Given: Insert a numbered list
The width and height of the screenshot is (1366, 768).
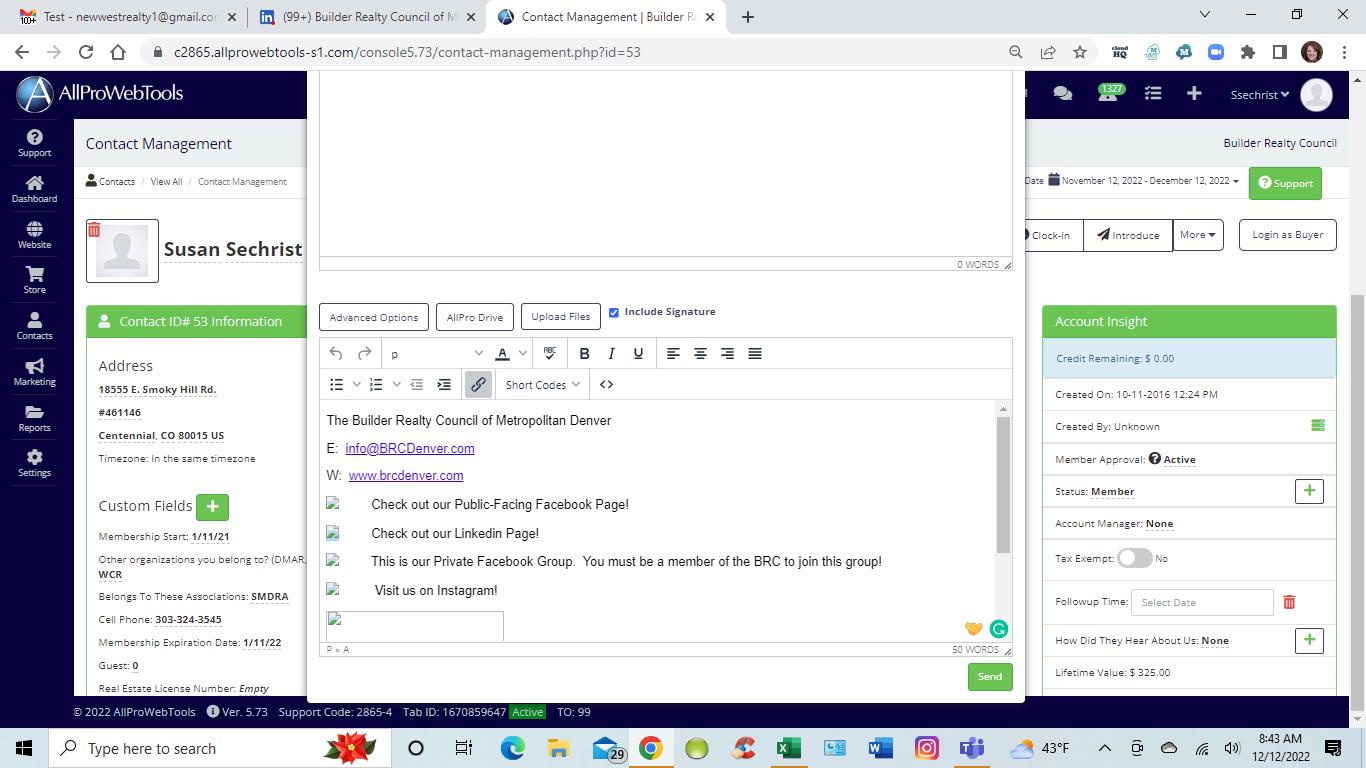Looking at the screenshot, I should pos(376,384).
